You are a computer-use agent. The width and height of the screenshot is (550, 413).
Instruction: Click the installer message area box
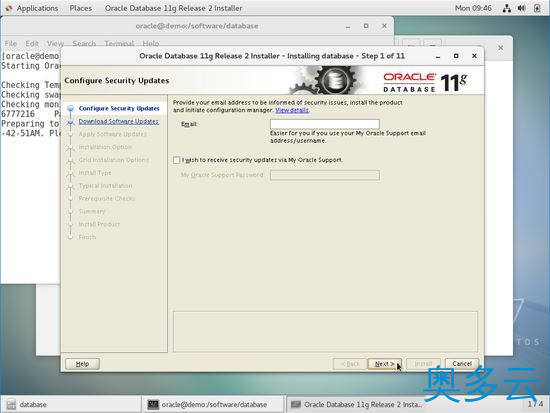click(x=325, y=332)
